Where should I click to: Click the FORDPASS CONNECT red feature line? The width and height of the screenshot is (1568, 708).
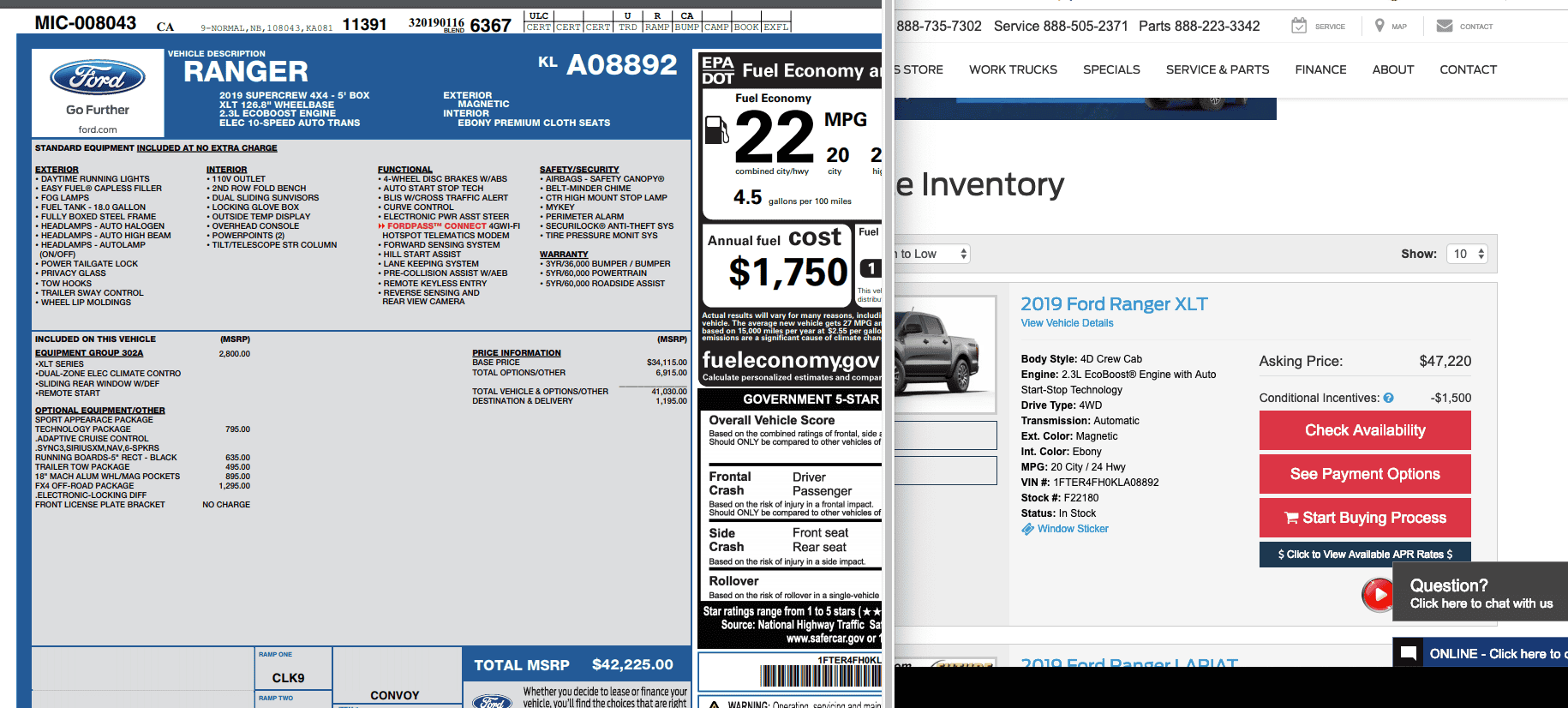click(449, 226)
